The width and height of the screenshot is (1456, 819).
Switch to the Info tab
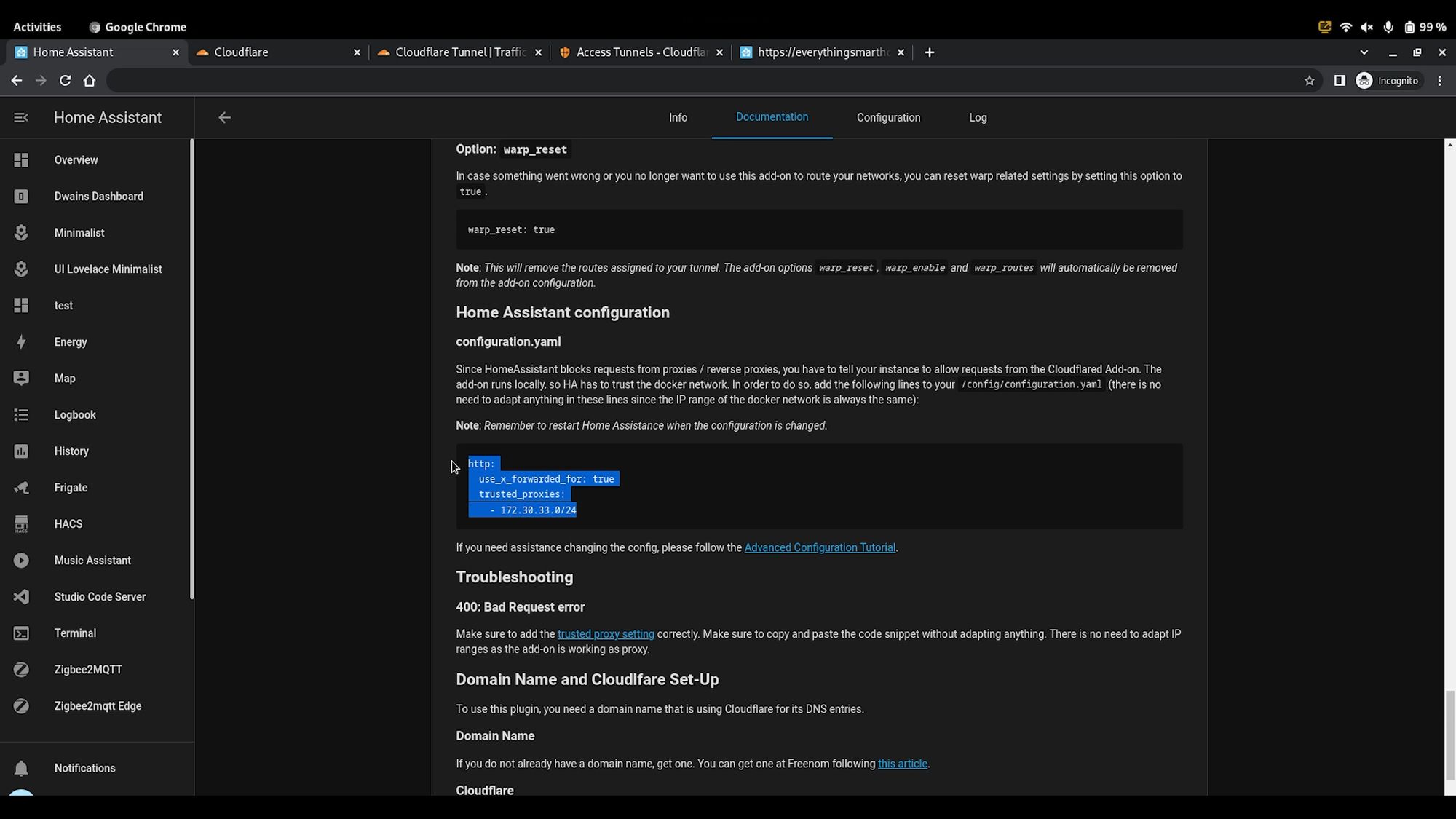point(678,117)
